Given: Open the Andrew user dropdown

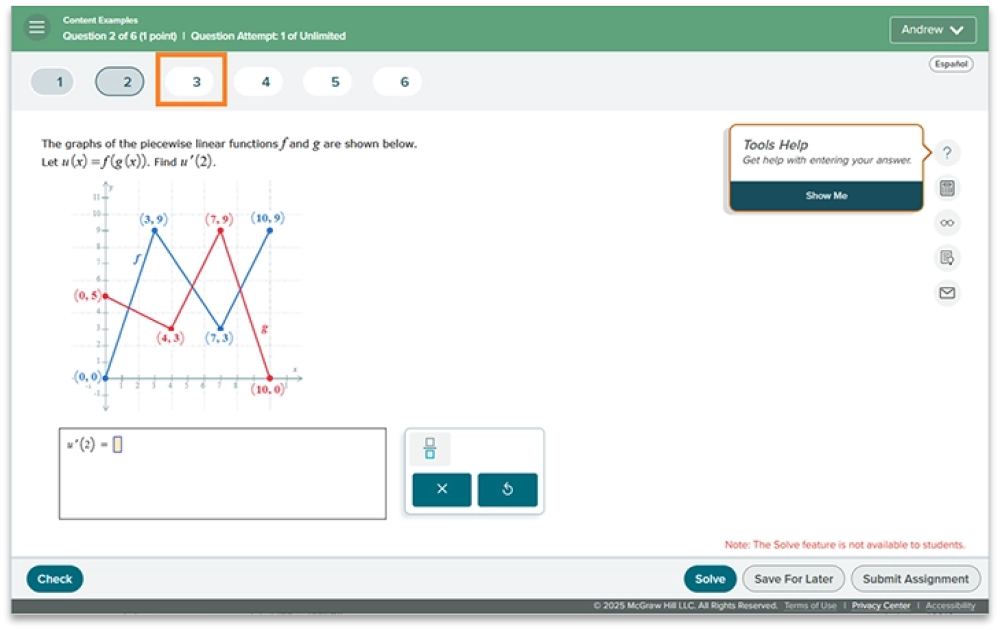Looking at the screenshot, I should tap(932, 30).
